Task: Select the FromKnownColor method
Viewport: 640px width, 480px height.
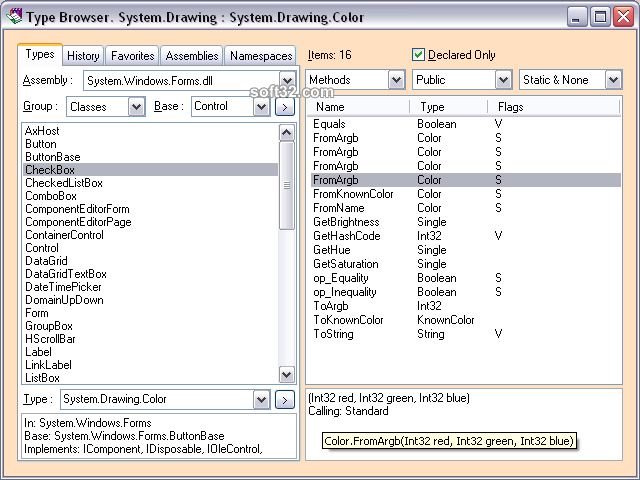Action: coord(464,194)
